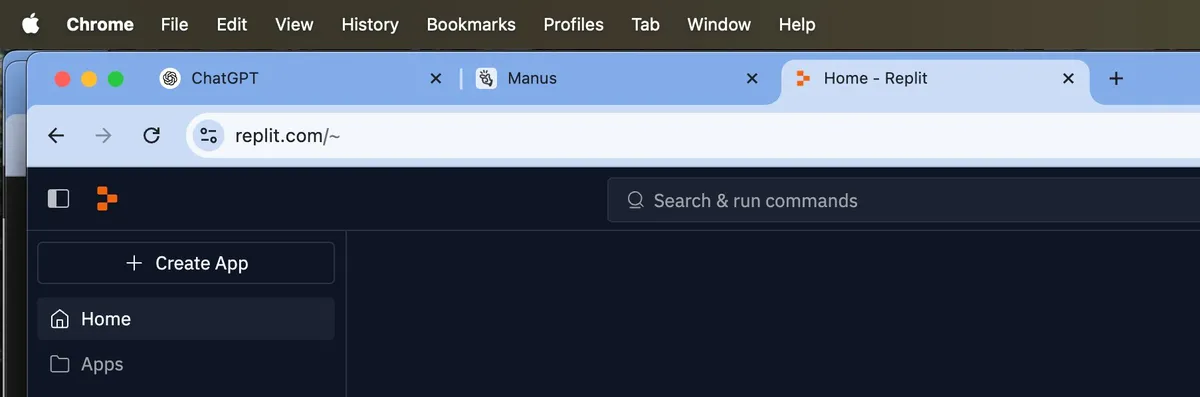Reload the Replit page

point(152,136)
